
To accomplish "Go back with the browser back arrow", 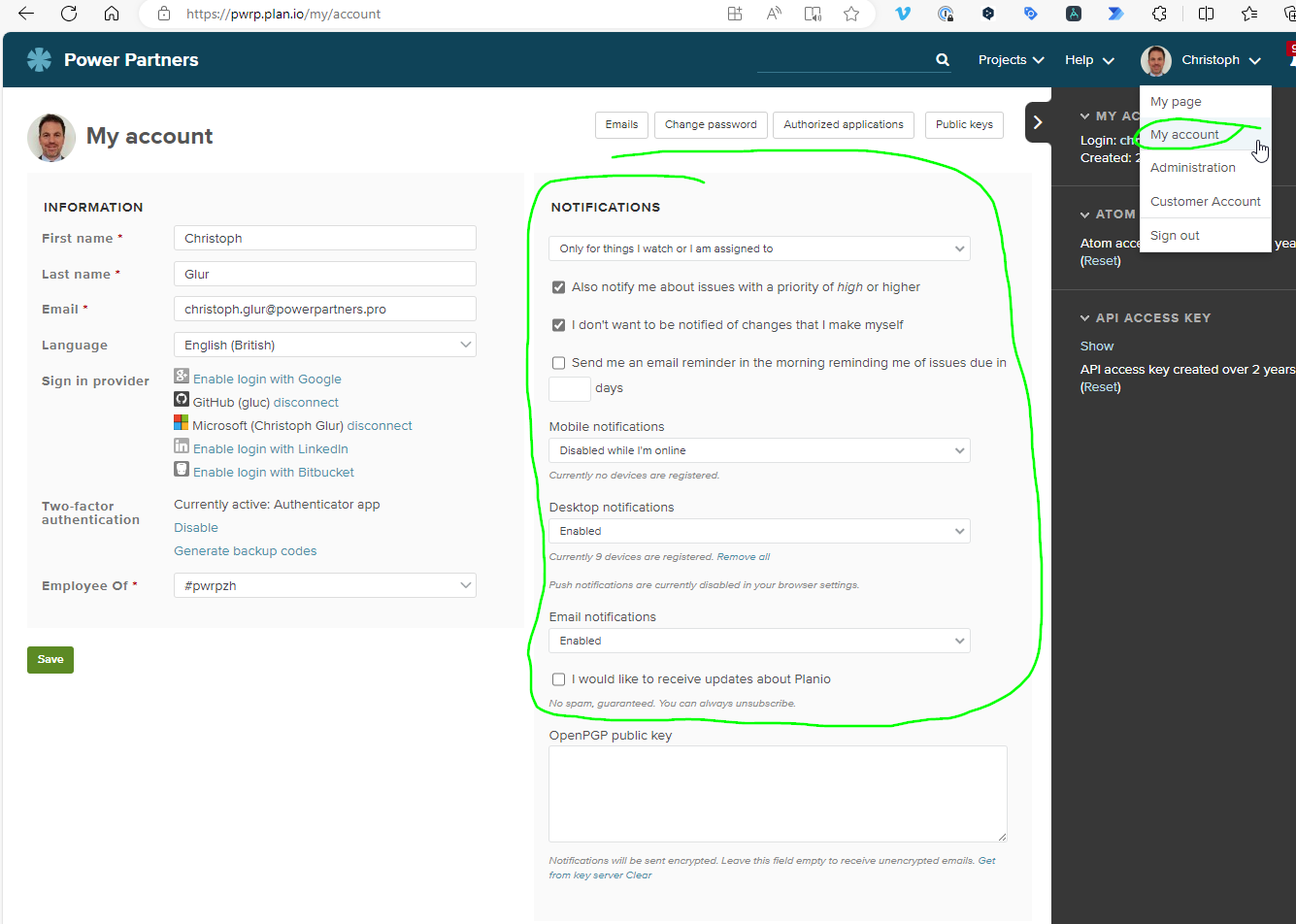I will tap(25, 14).
